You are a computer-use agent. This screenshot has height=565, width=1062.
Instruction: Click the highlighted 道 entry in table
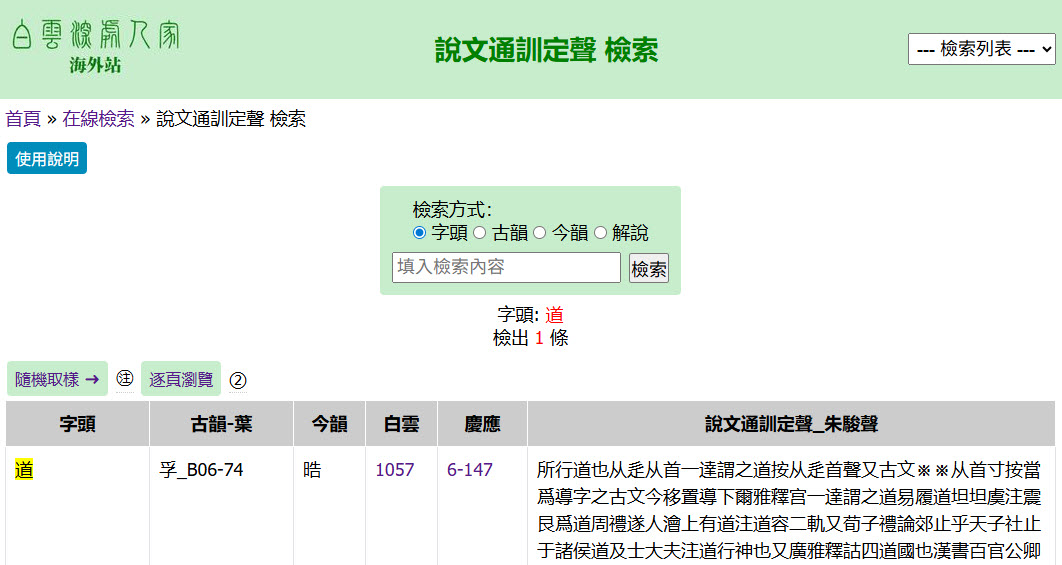point(25,469)
